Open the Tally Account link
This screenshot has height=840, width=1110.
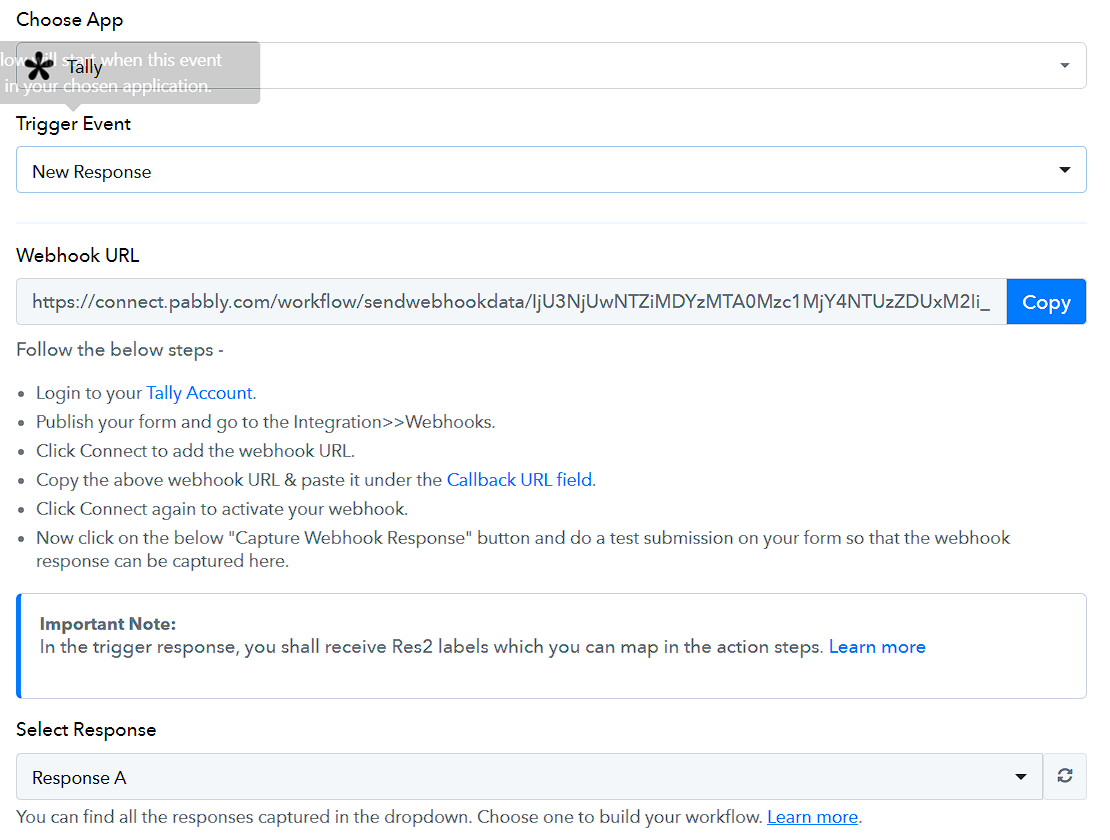click(x=199, y=393)
